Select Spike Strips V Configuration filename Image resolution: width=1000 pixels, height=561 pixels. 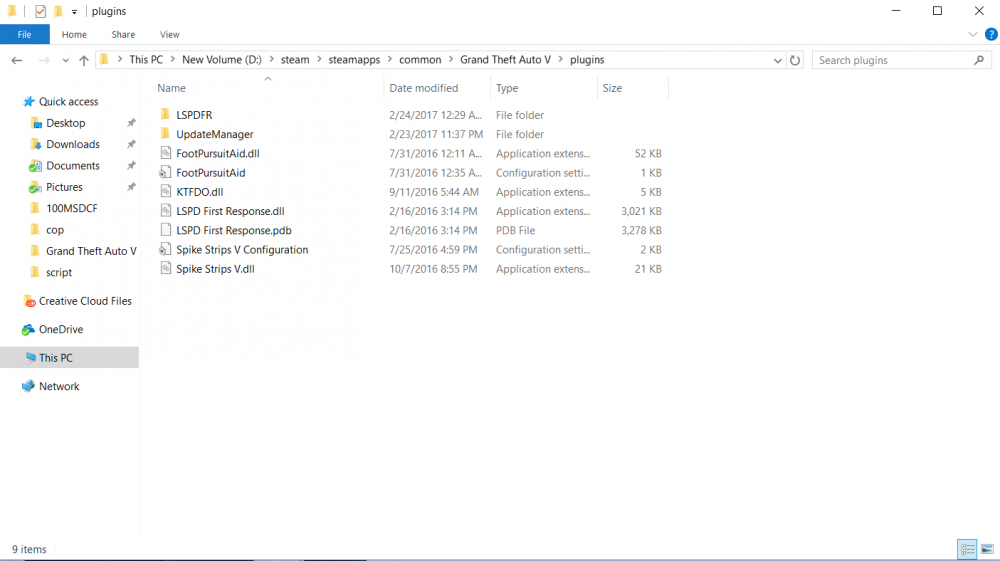tap(242, 249)
